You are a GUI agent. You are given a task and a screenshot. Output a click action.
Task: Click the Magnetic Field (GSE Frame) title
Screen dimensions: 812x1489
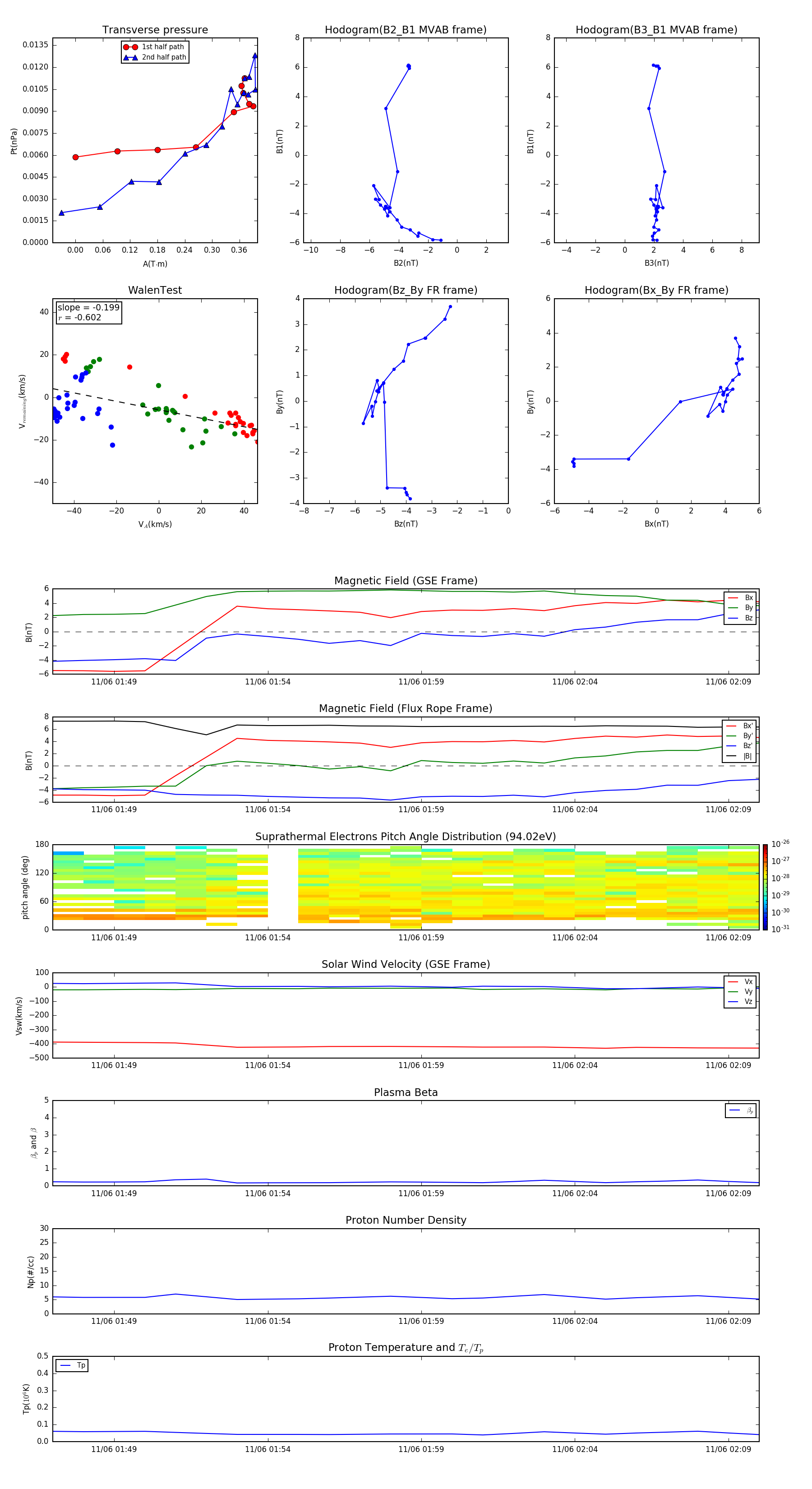pyautogui.click(x=405, y=581)
